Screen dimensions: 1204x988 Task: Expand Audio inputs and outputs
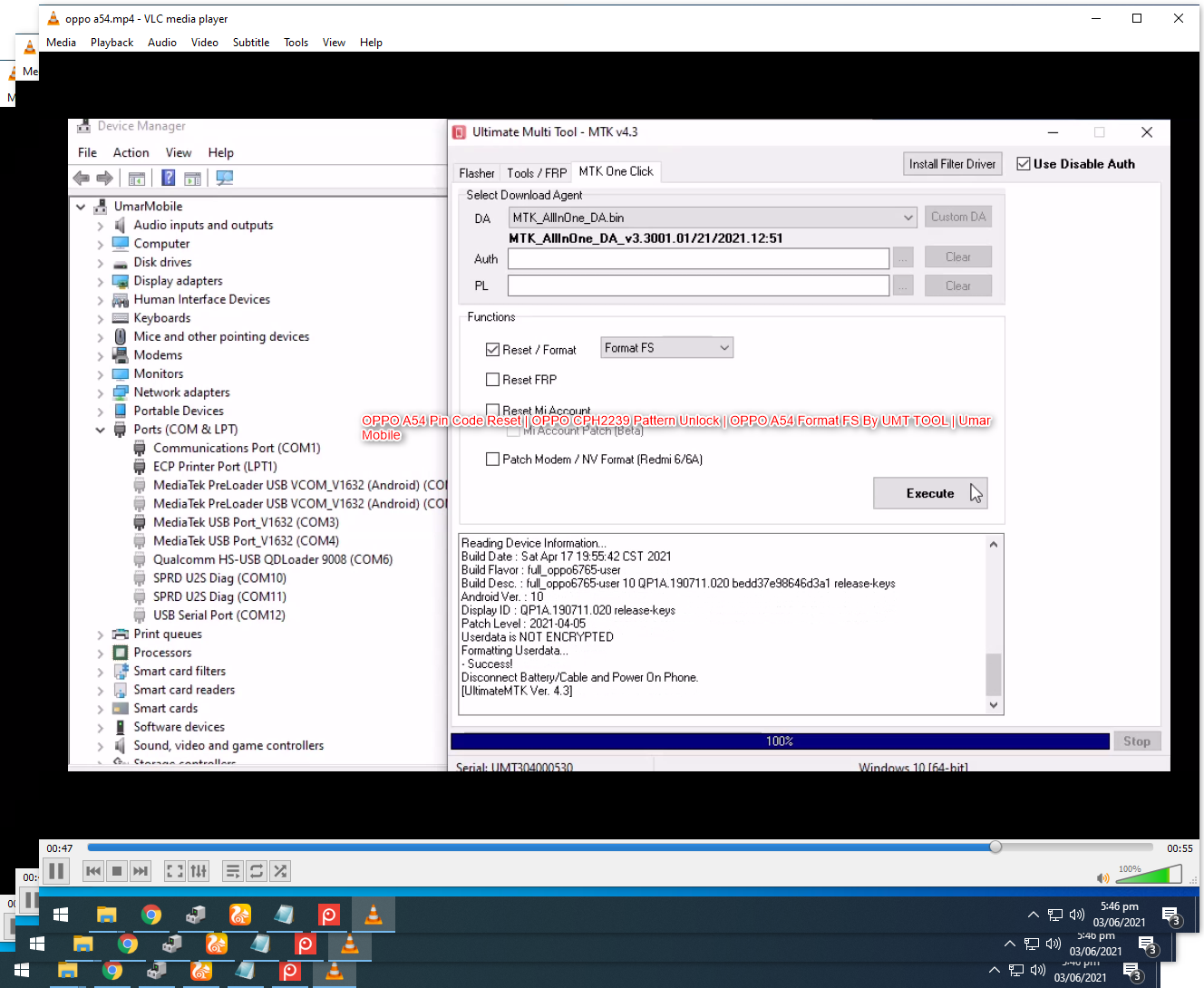pyautogui.click(x=101, y=226)
